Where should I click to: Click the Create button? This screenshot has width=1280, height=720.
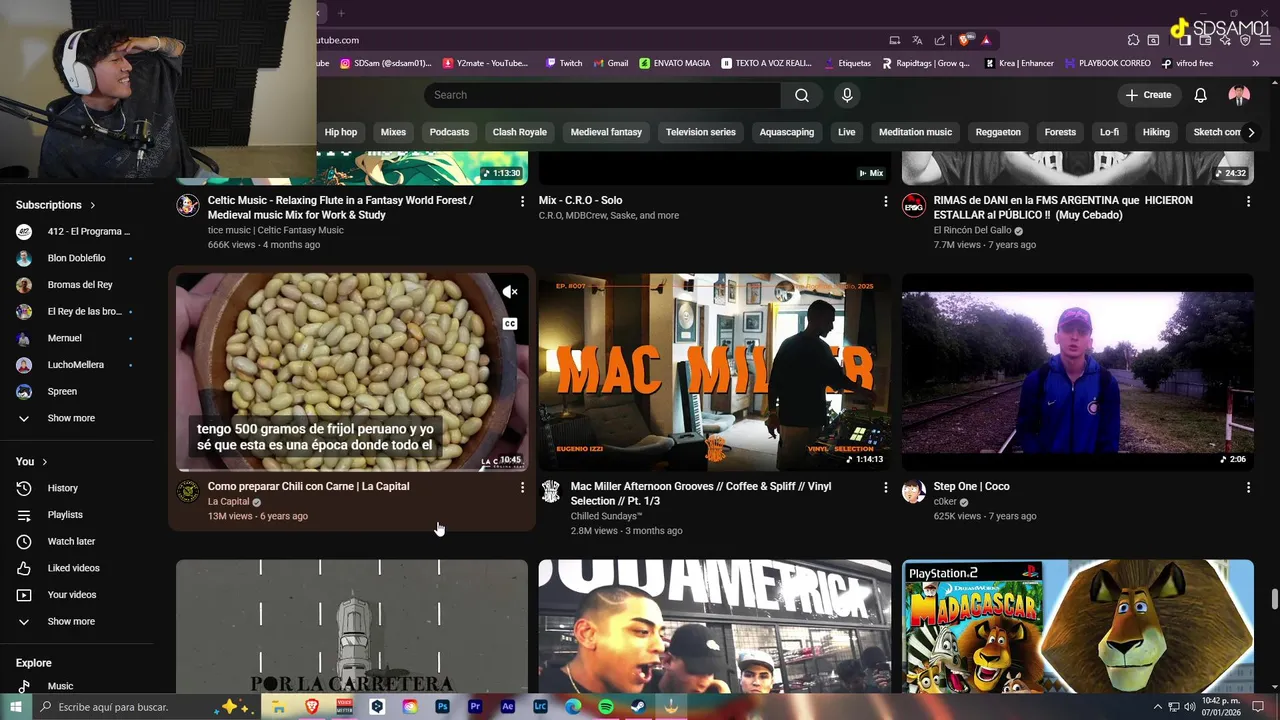pos(1148,95)
